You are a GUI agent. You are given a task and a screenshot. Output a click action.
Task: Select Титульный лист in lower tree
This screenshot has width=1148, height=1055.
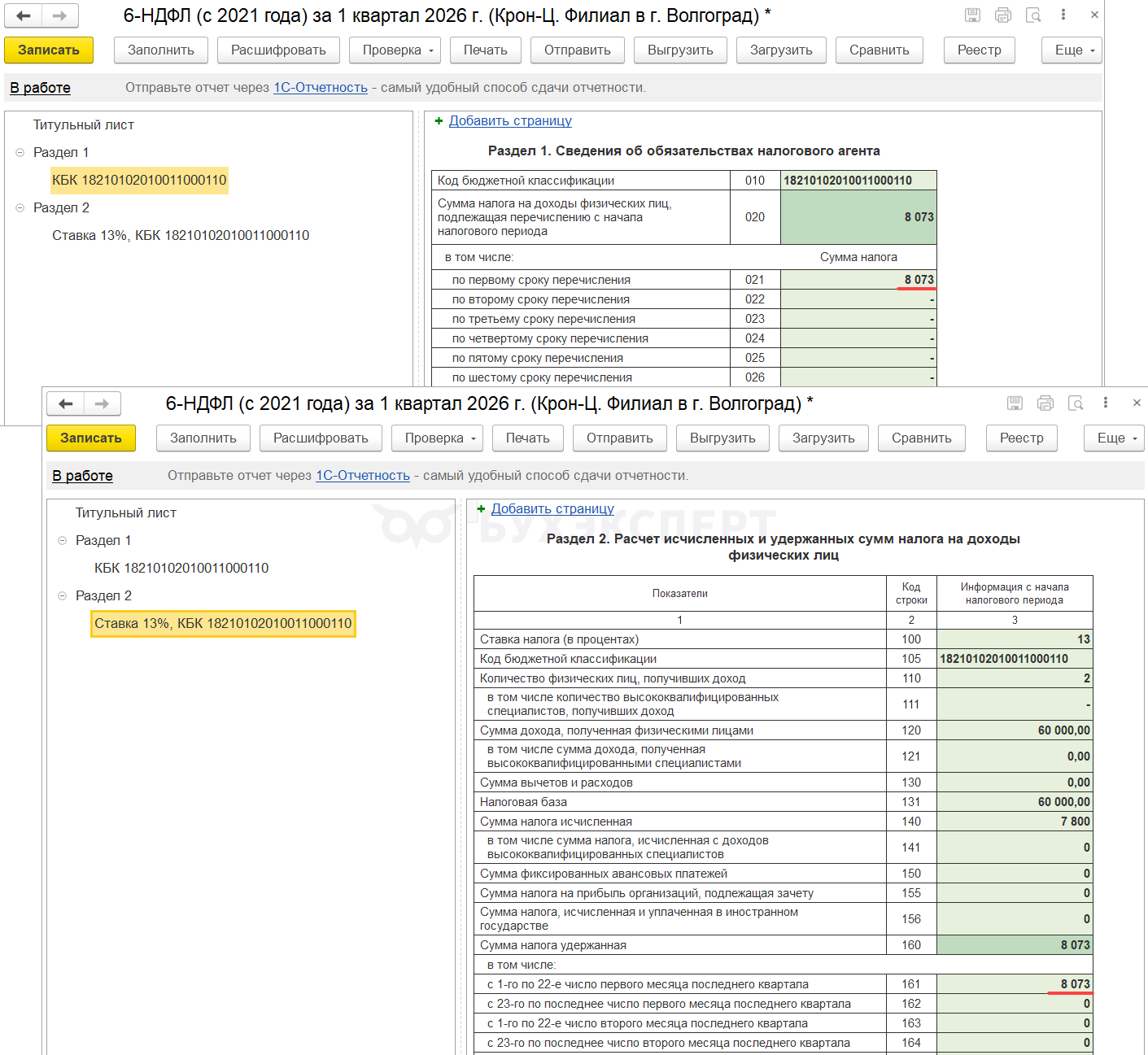click(125, 513)
